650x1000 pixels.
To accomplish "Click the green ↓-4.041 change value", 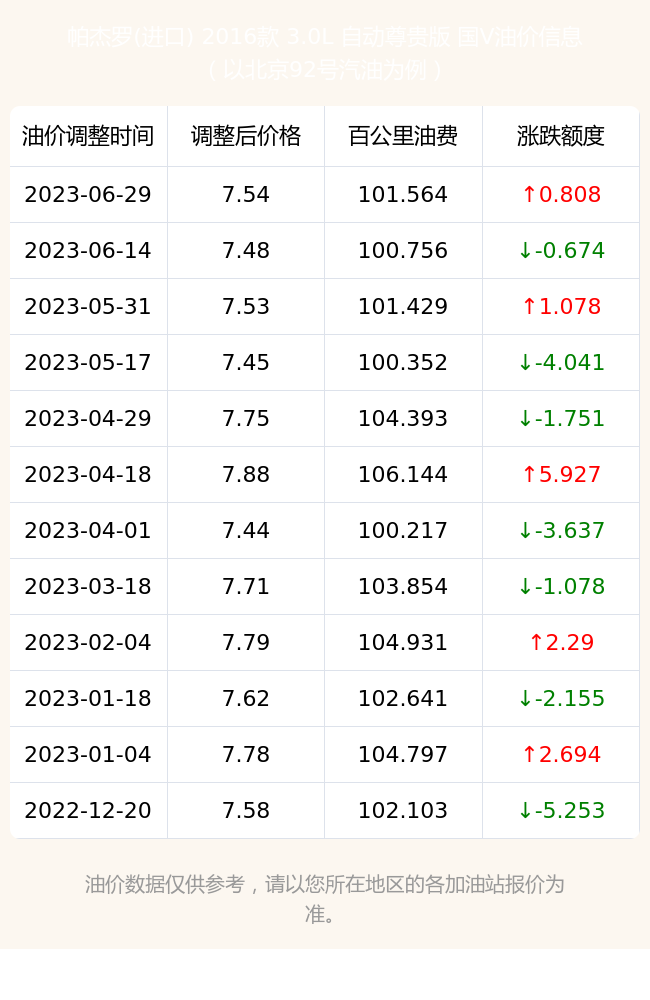I will tap(561, 363).
